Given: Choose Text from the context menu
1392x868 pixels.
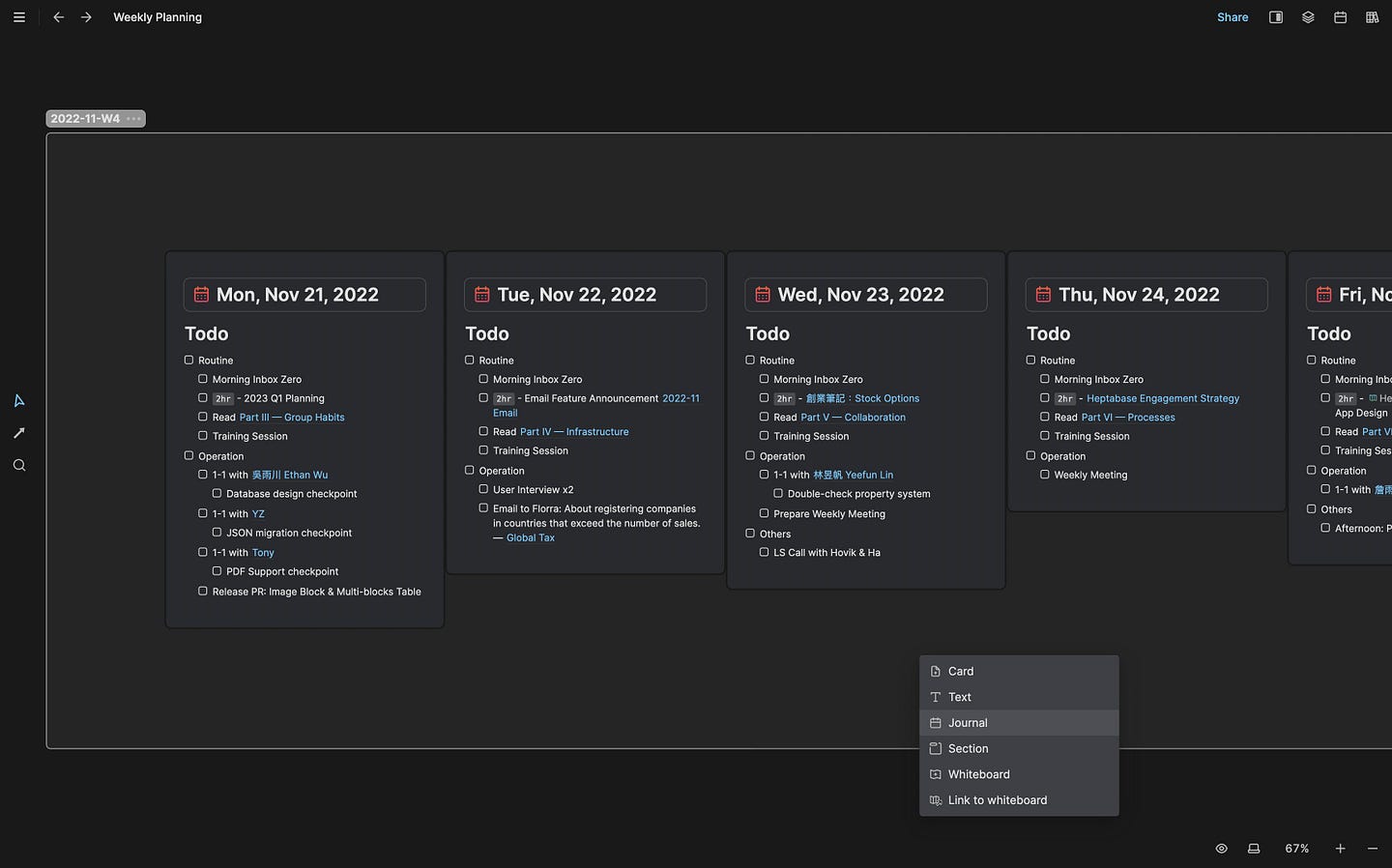Looking at the screenshot, I should 1019,697.
